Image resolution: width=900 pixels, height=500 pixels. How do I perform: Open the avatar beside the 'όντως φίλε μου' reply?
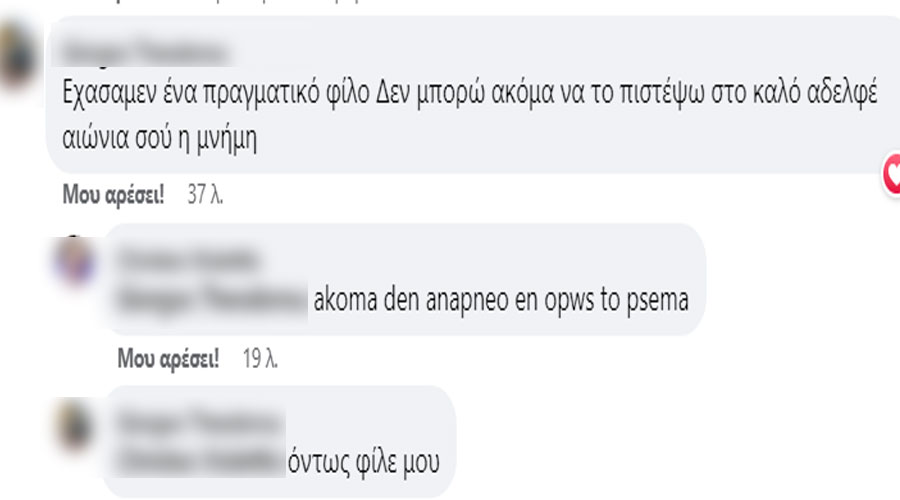pyautogui.click(x=75, y=425)
